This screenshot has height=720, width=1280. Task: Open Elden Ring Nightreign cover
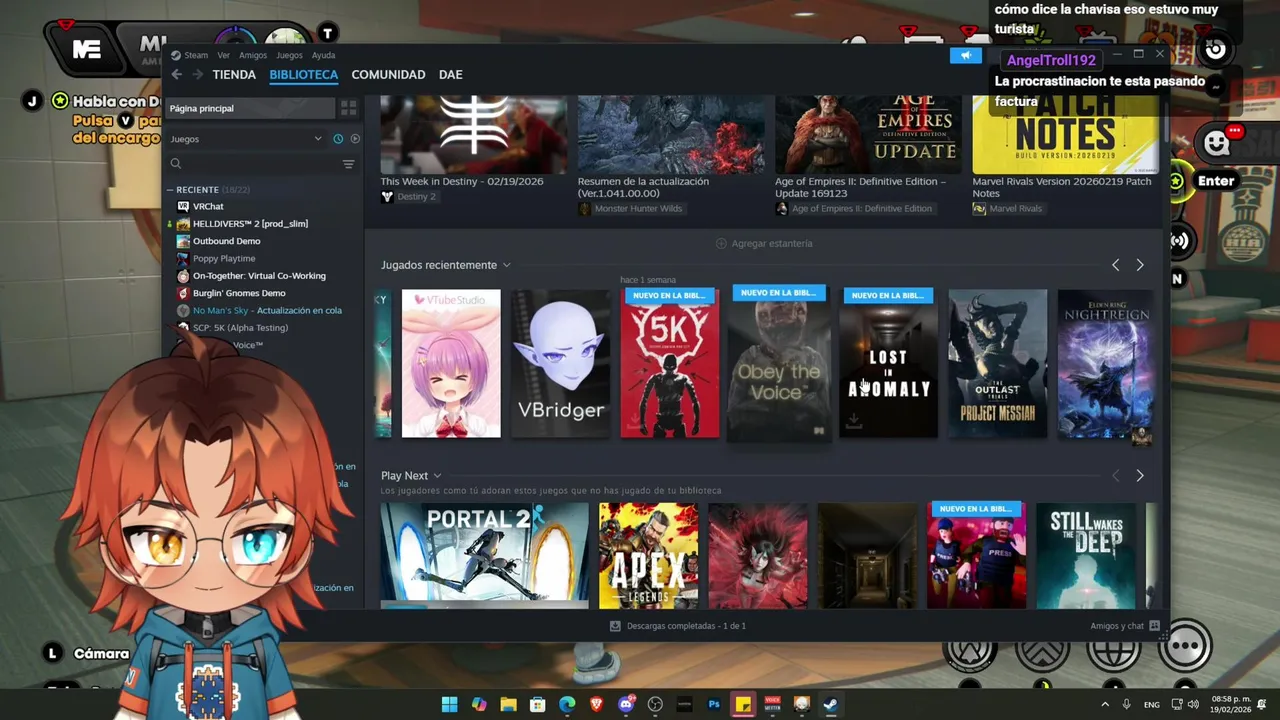pyautogui.click(x=1106, y=364)
